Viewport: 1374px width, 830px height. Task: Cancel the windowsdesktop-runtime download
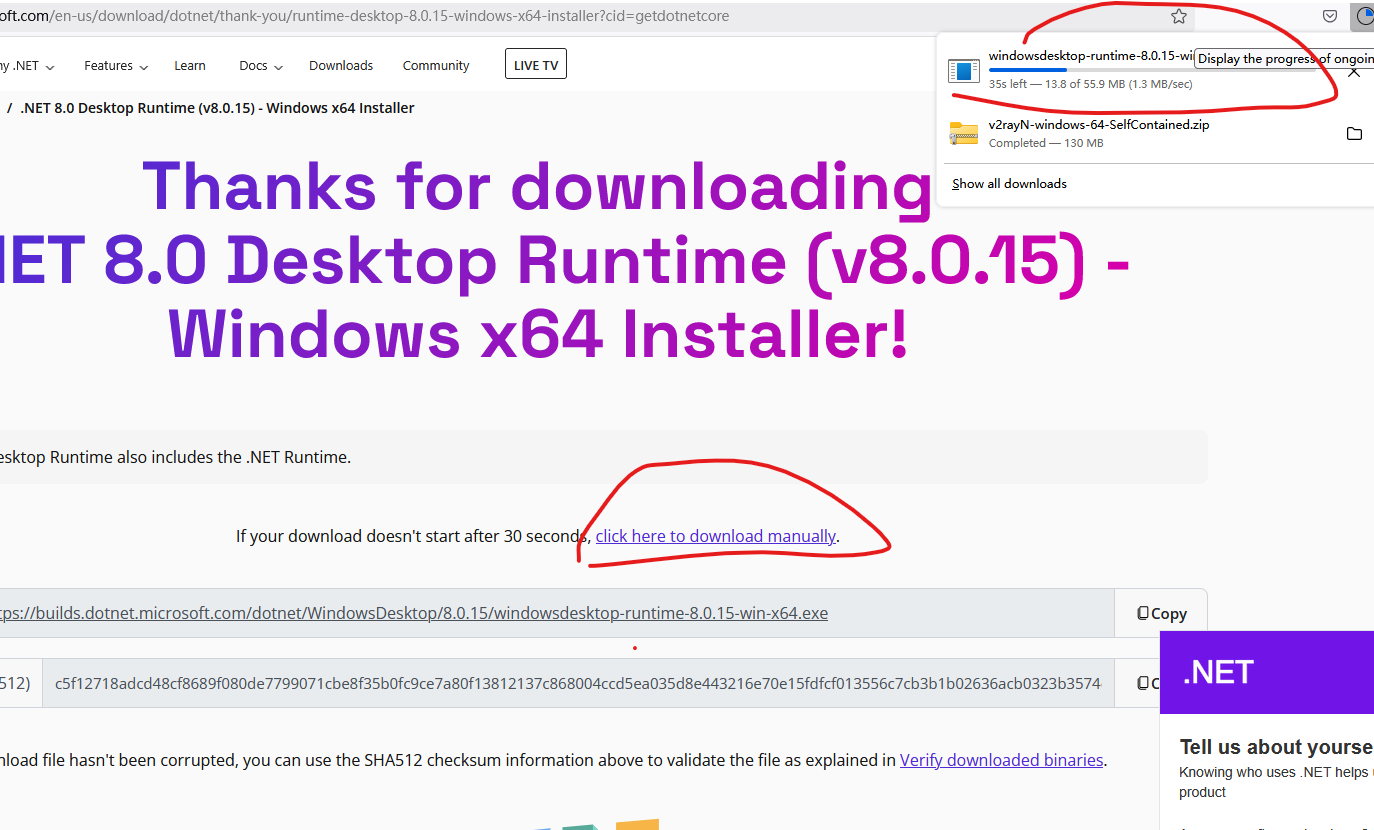pos(1354,72)
